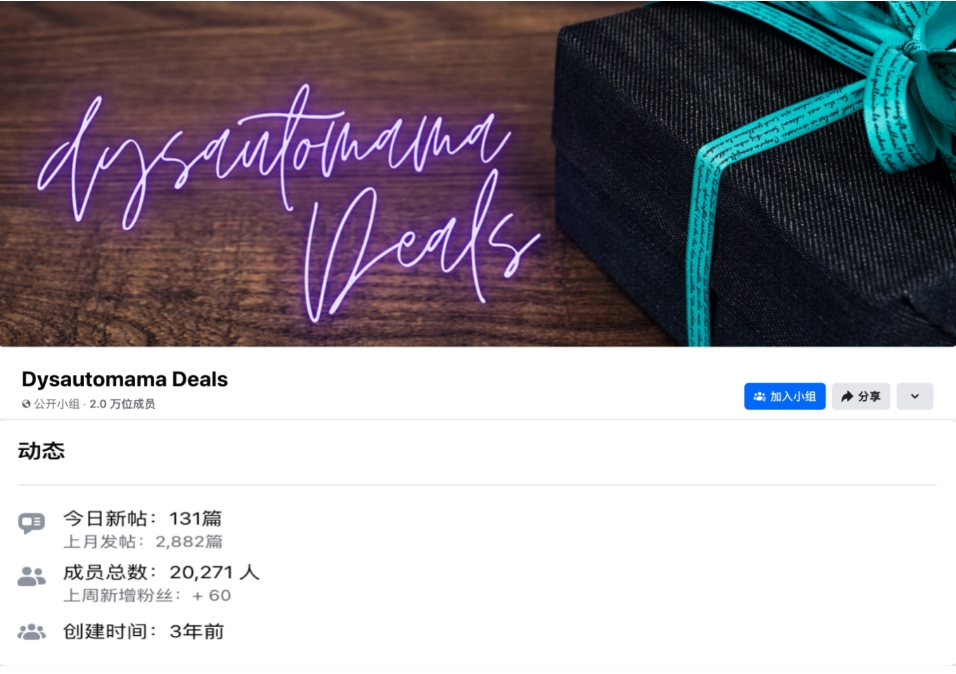Click the 今日新帖: 131篇 stat
956x674 pixels.
[x=143, y=518]
